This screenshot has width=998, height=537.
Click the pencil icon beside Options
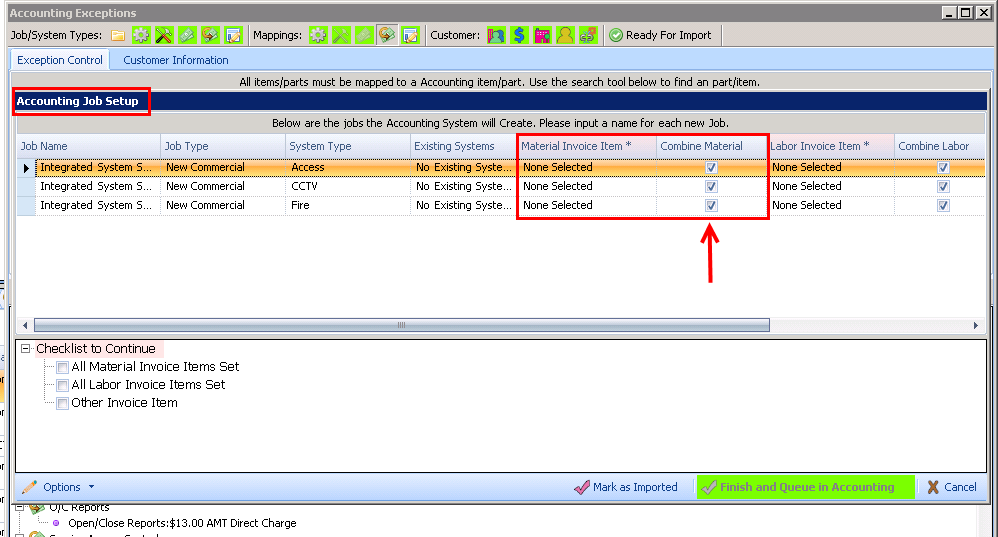(29, 487)
